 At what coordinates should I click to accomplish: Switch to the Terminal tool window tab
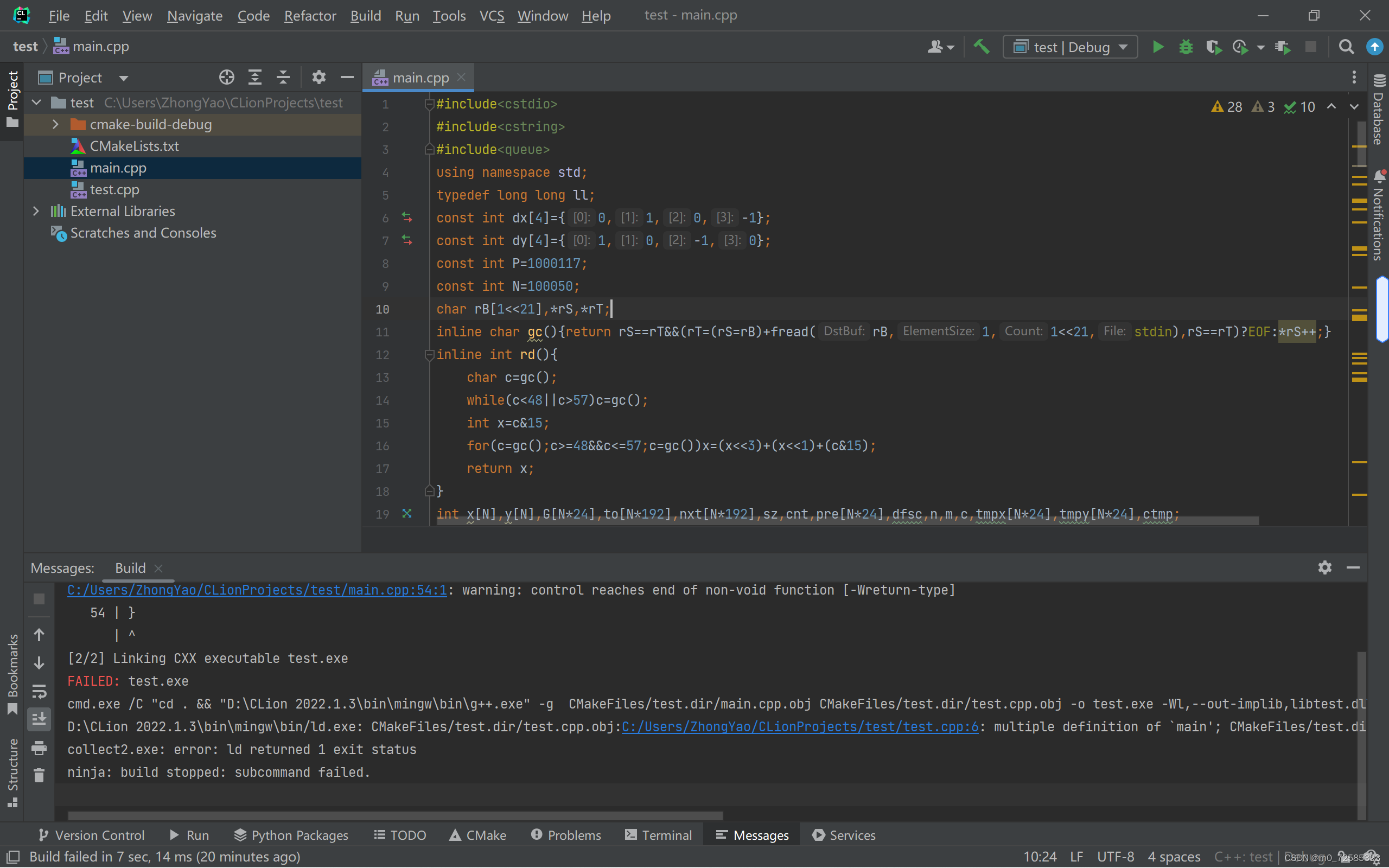click(658, 835)
